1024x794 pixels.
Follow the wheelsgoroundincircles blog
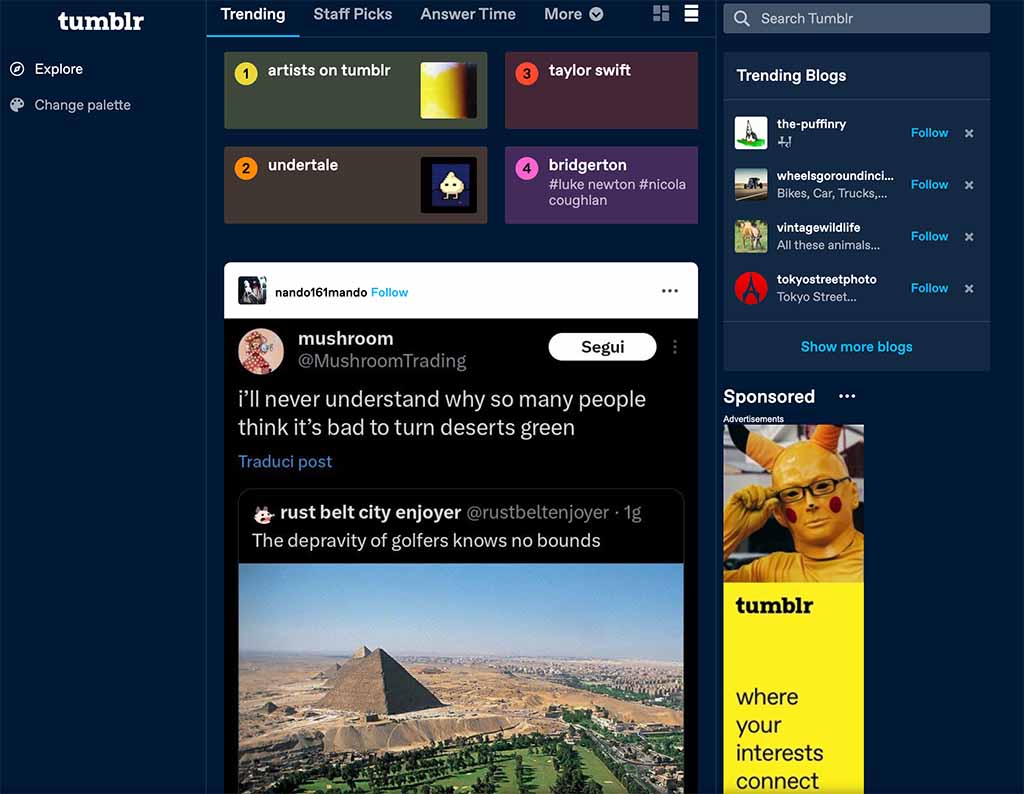click(929, 185)
